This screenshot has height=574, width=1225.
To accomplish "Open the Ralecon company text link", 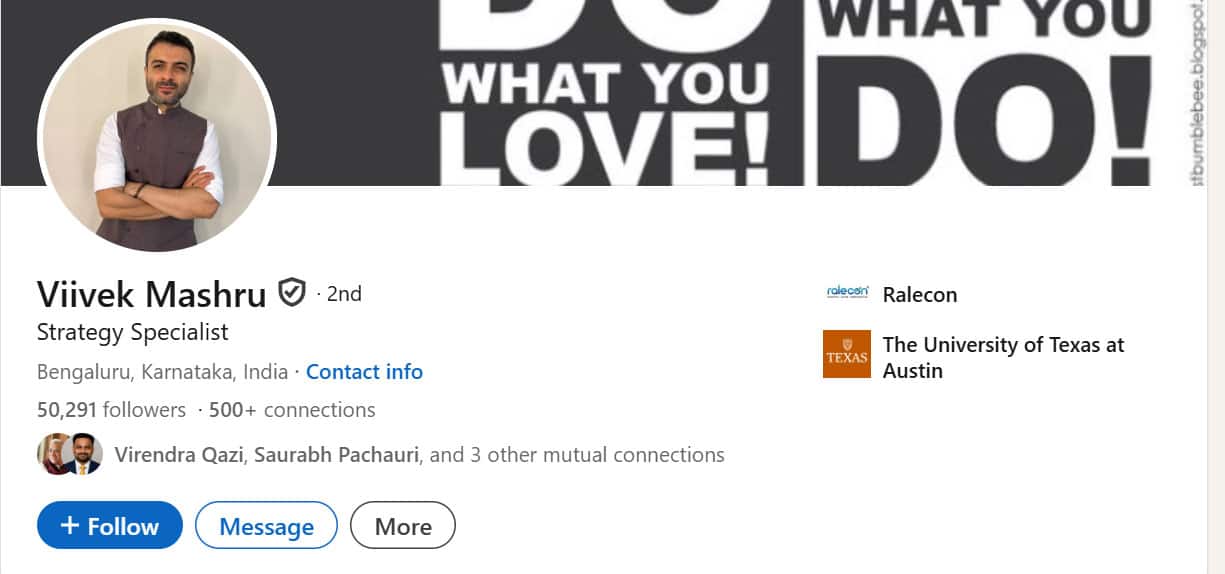I will pyautogui.click(x=919, y=295).
